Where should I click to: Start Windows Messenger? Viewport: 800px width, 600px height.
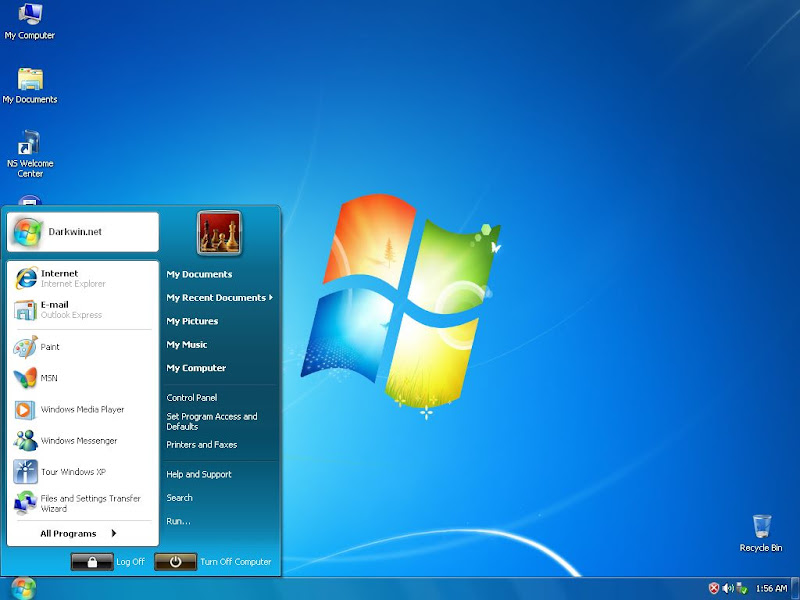pos(78,441)
